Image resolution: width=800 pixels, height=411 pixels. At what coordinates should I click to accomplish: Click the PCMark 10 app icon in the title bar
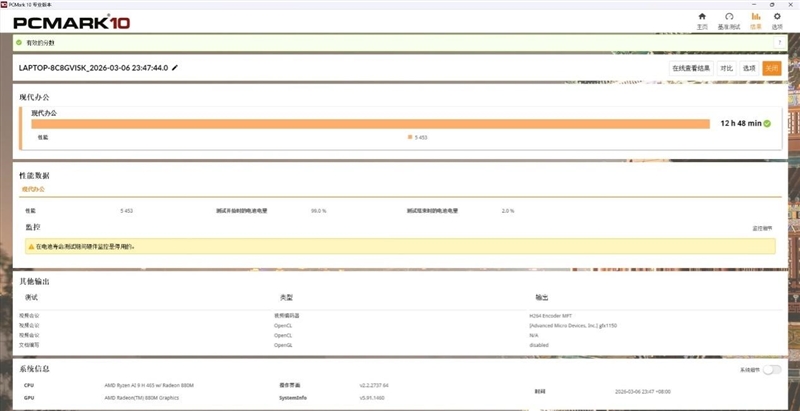pyautogui.click(x=4, y=4)
